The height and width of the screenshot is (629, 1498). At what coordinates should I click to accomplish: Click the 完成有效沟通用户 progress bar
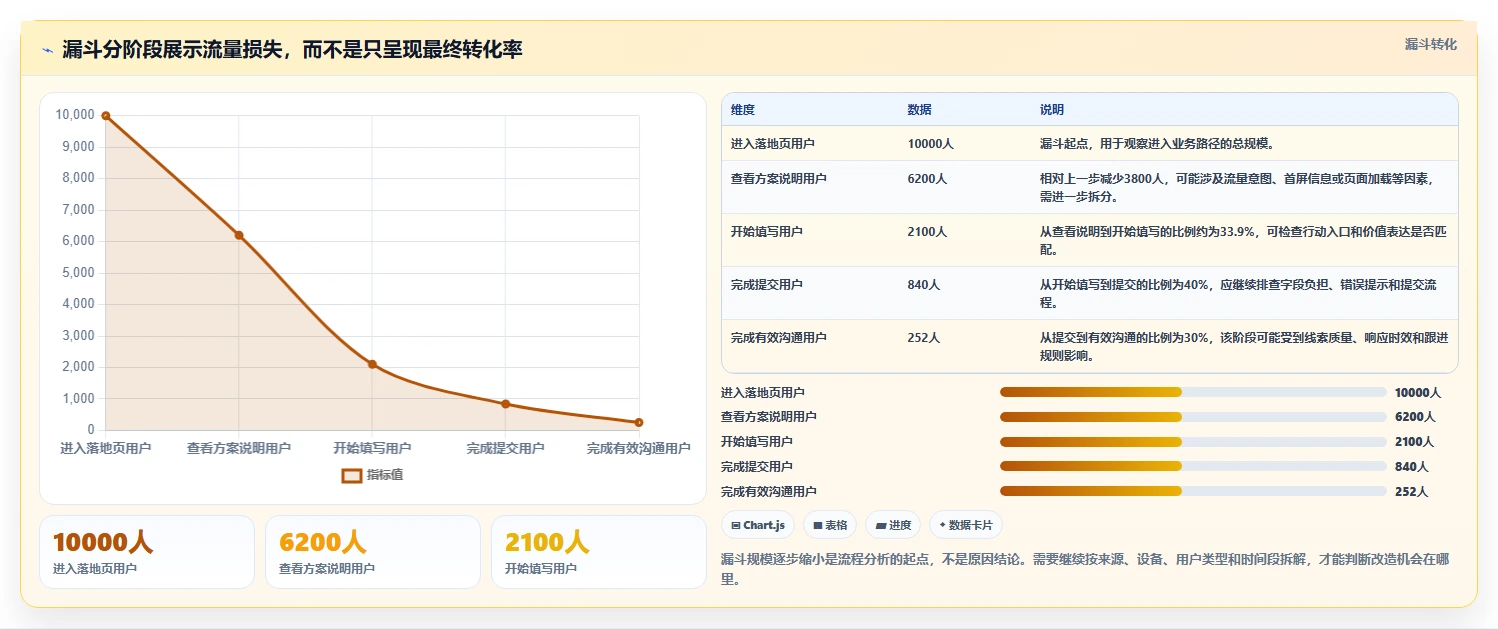coord(1193,491)
